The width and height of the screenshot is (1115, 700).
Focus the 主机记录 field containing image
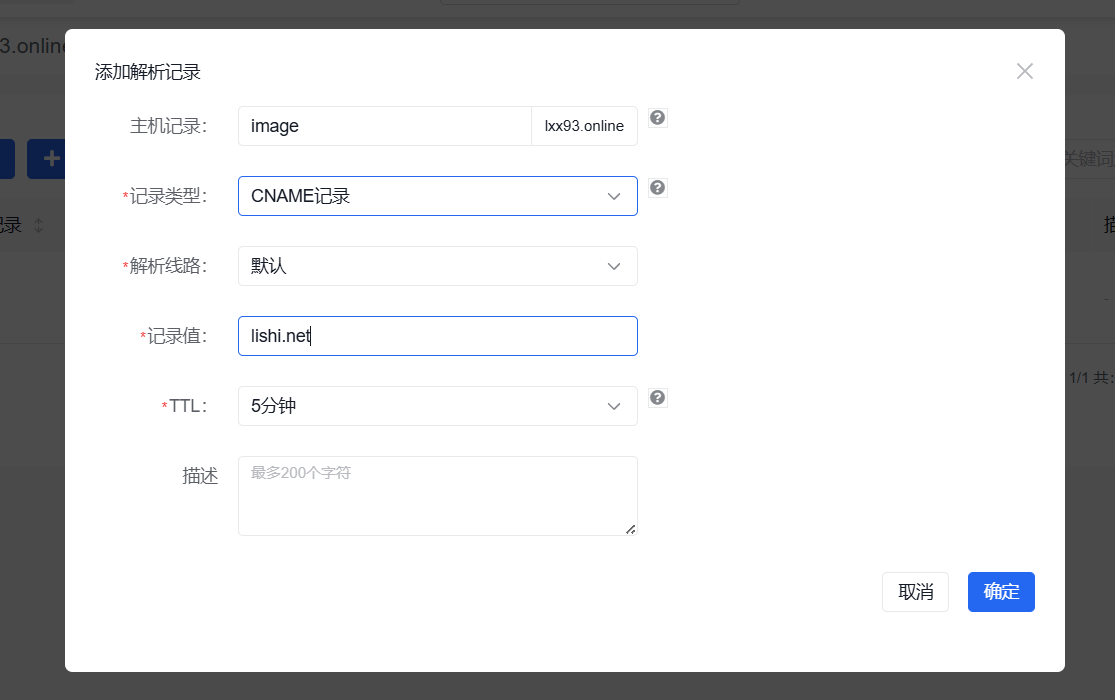point(384,126)
